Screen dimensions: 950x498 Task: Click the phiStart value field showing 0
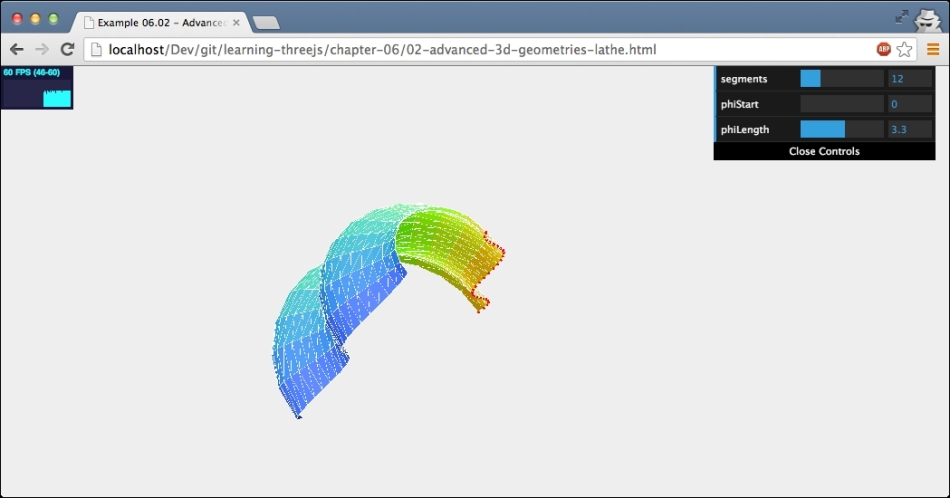click(909, 104)
